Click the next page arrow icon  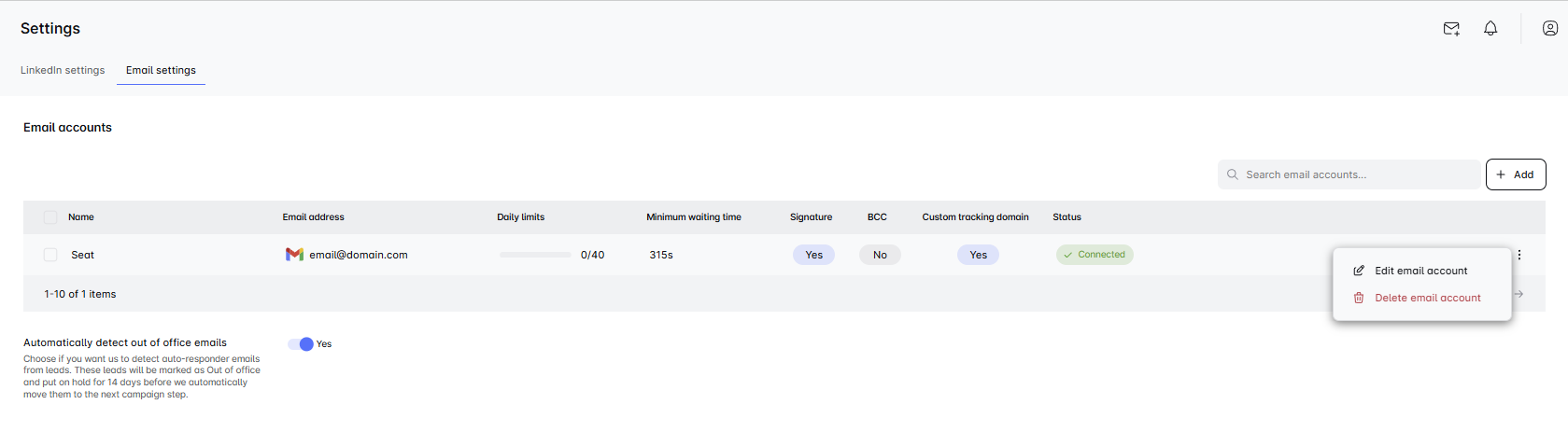coord(1519,294)
